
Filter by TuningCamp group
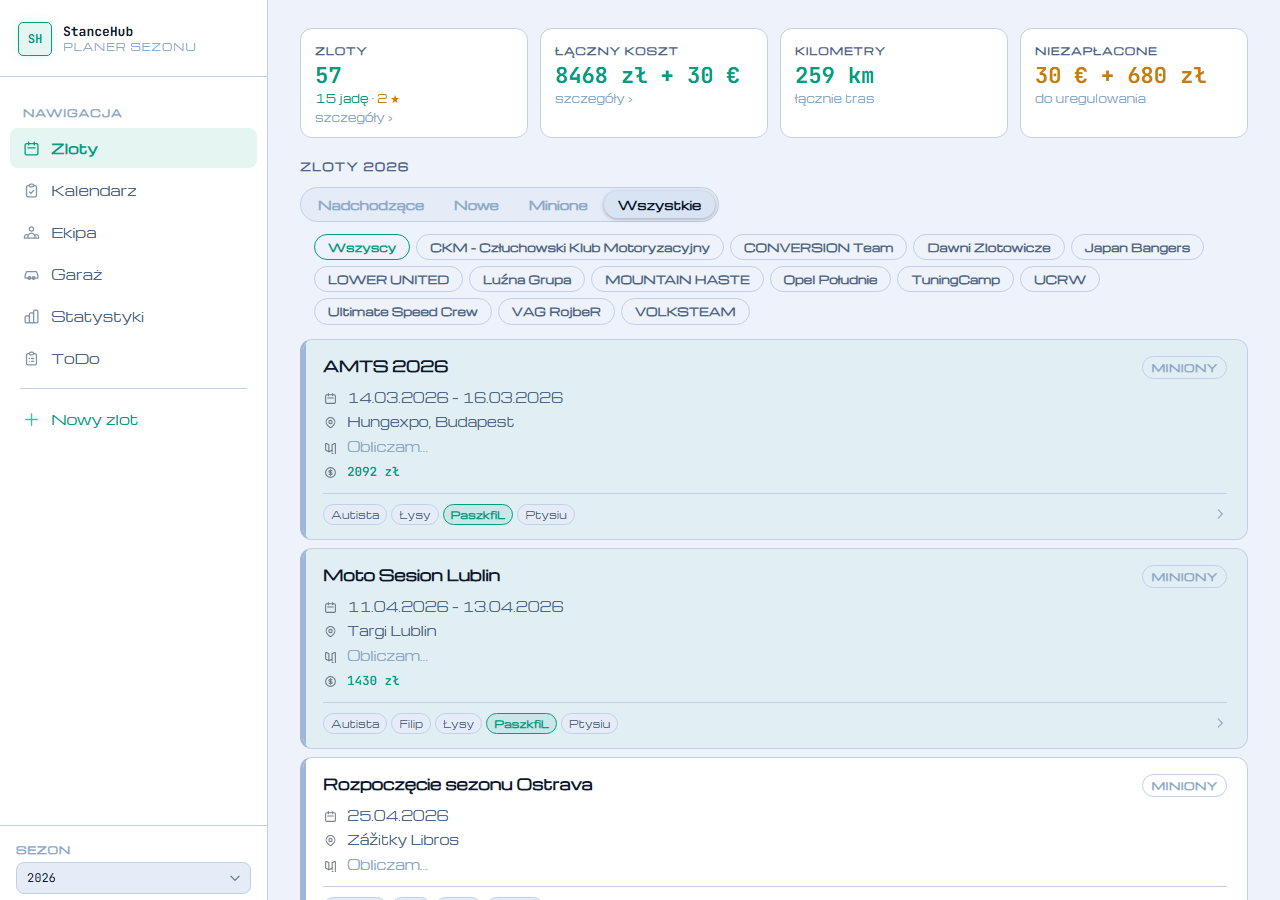tap(956, 279)
